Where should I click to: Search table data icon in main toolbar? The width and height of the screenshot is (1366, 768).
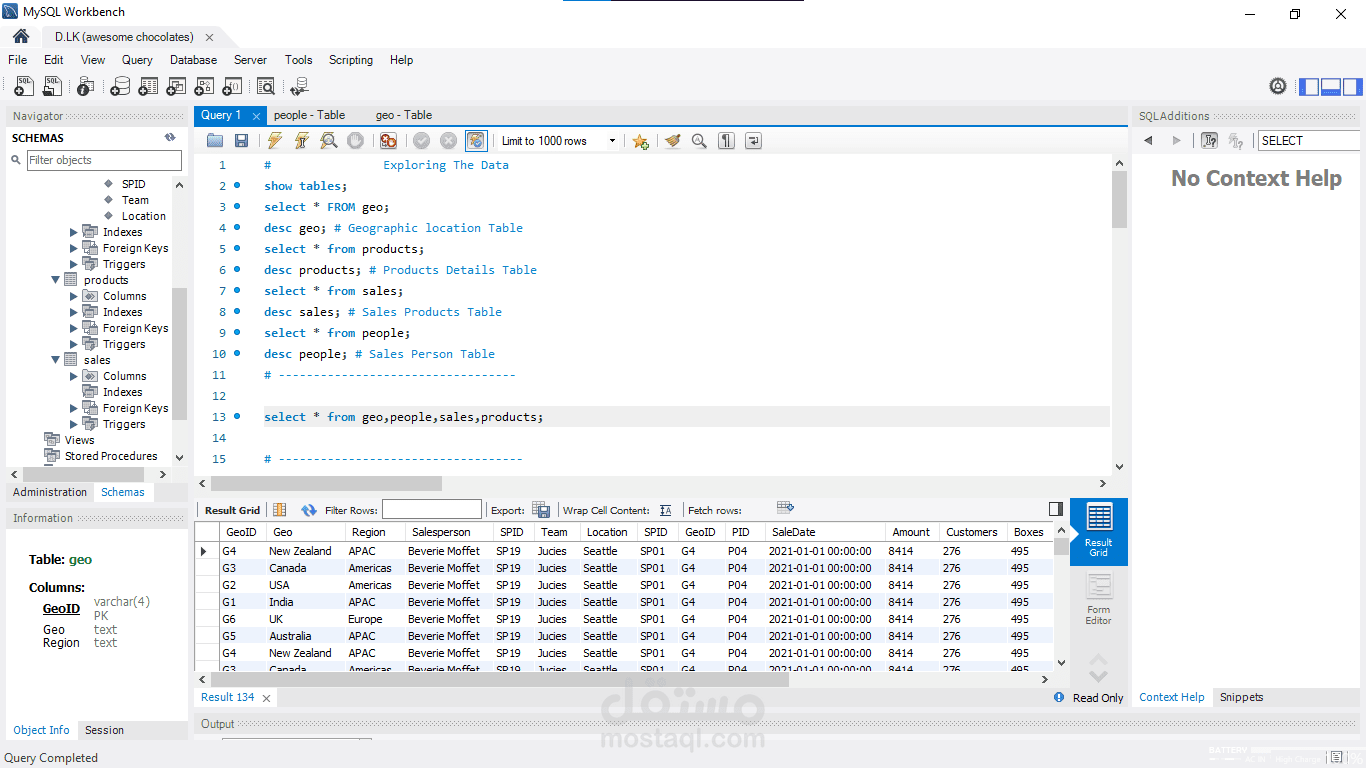coord(266,87)
